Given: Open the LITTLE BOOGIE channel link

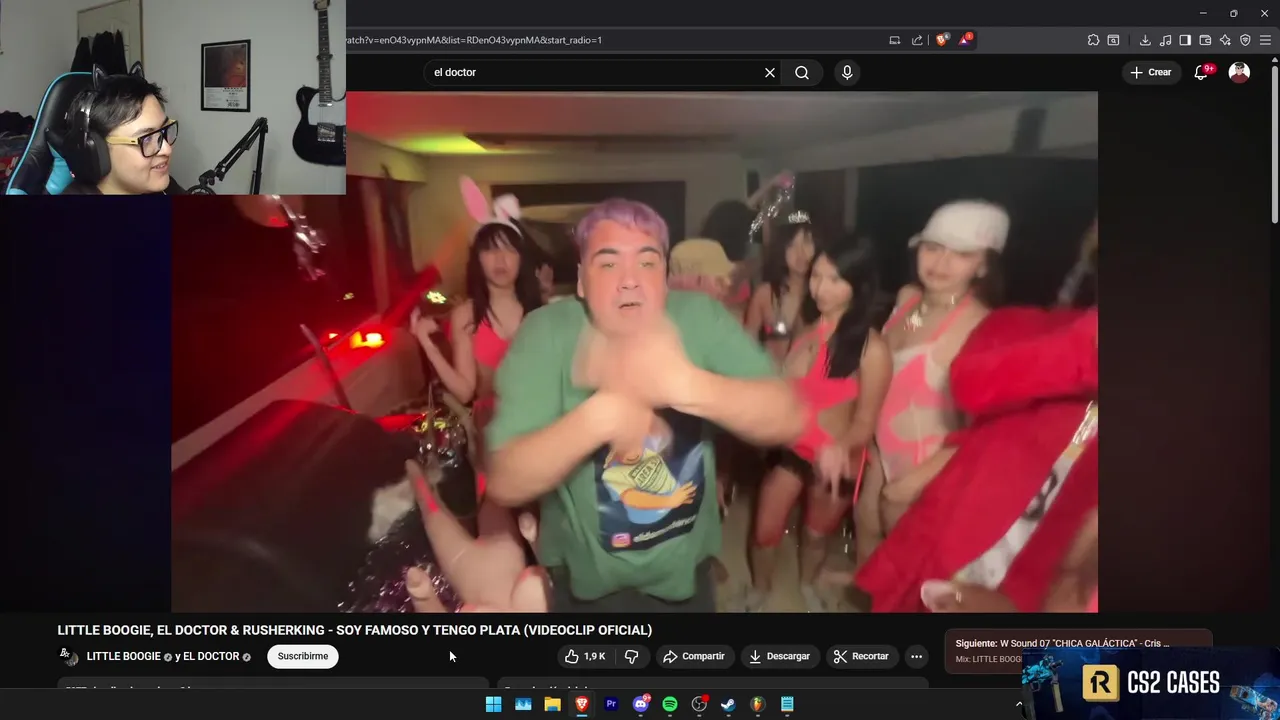Looking at the screenshot, I should (124, 656).
